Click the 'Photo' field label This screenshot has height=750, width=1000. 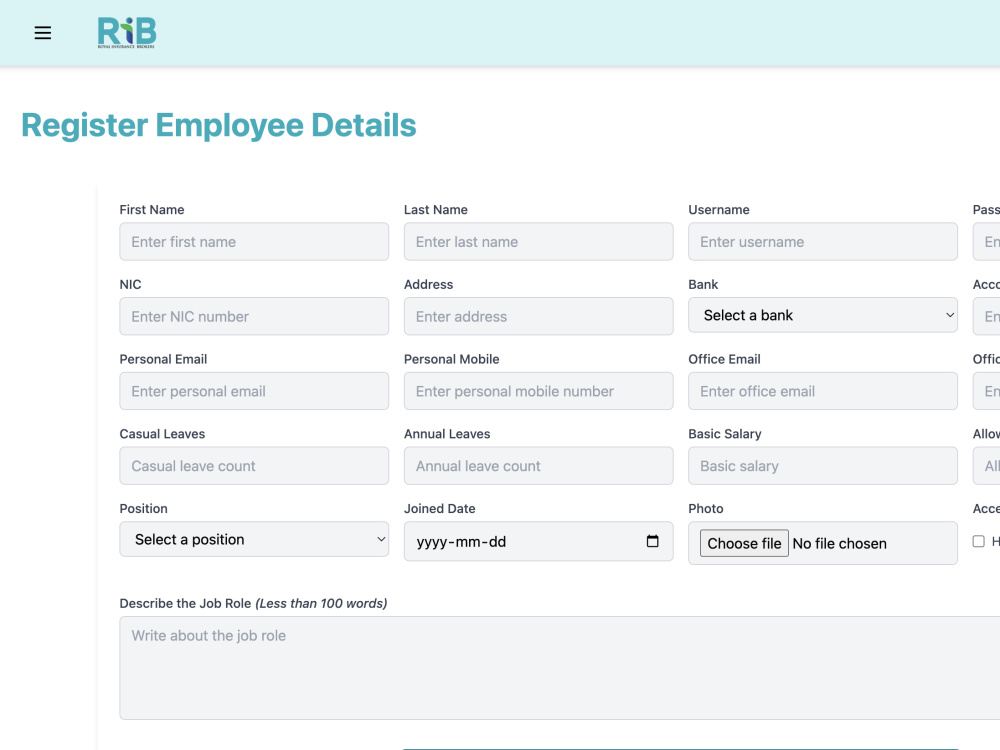[x=705, y=508]
